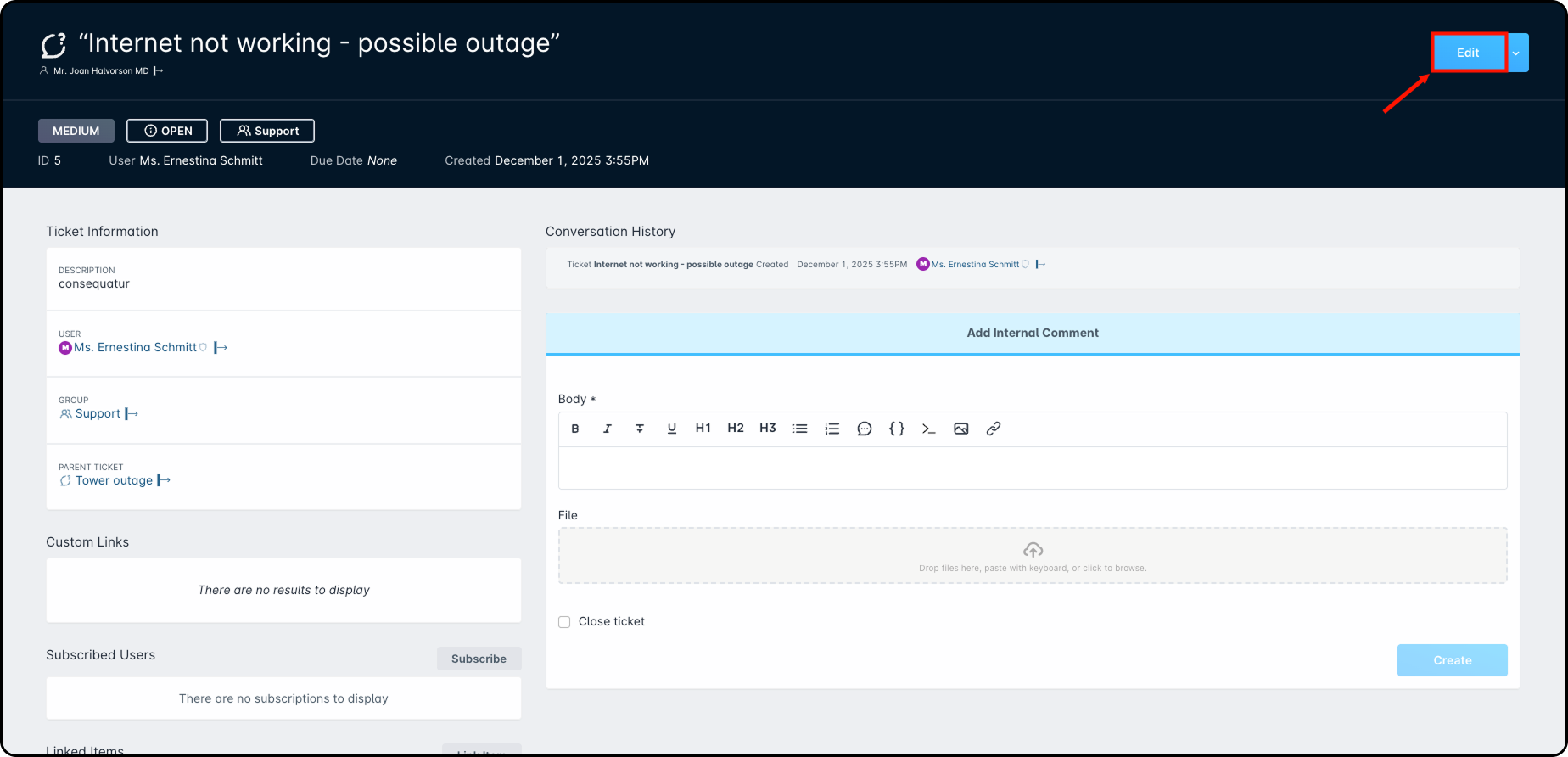
Task: Click the file upload drop zone
Action: tap(1033, 556)
